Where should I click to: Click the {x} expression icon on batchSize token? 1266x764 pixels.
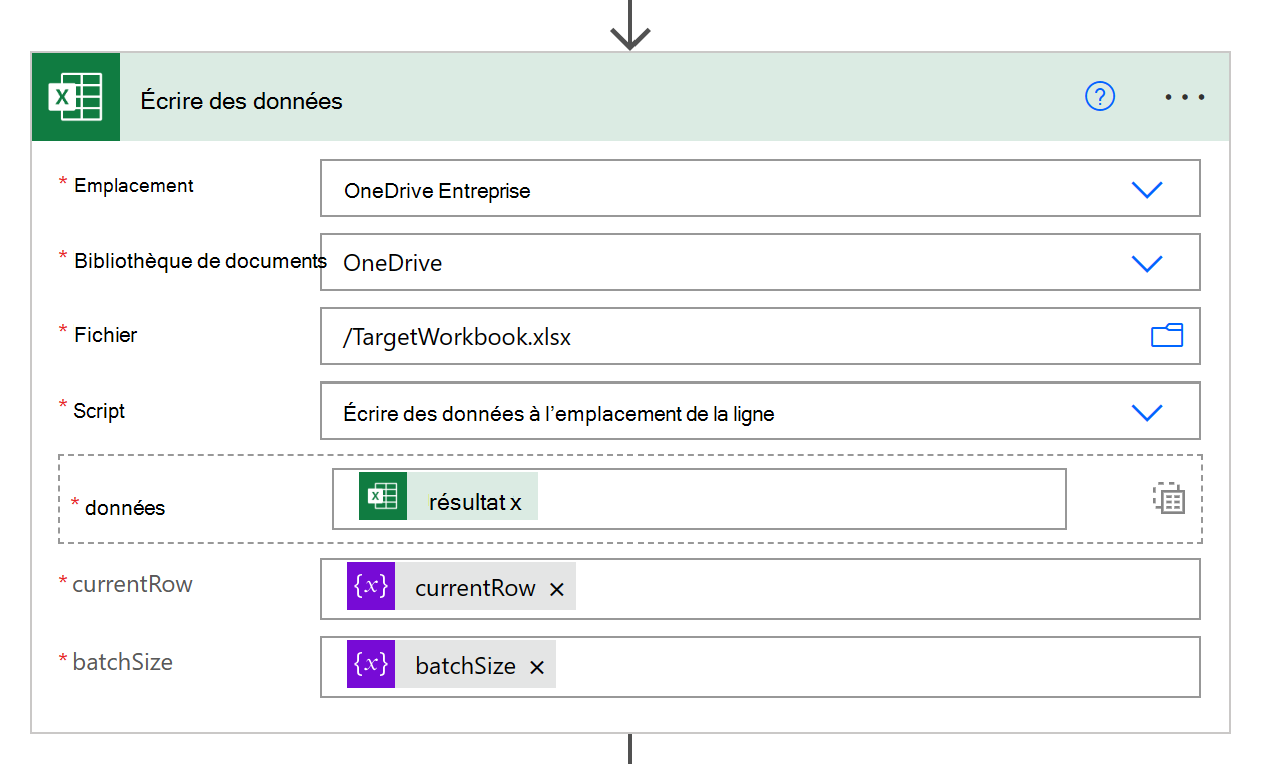coord(371,664)
